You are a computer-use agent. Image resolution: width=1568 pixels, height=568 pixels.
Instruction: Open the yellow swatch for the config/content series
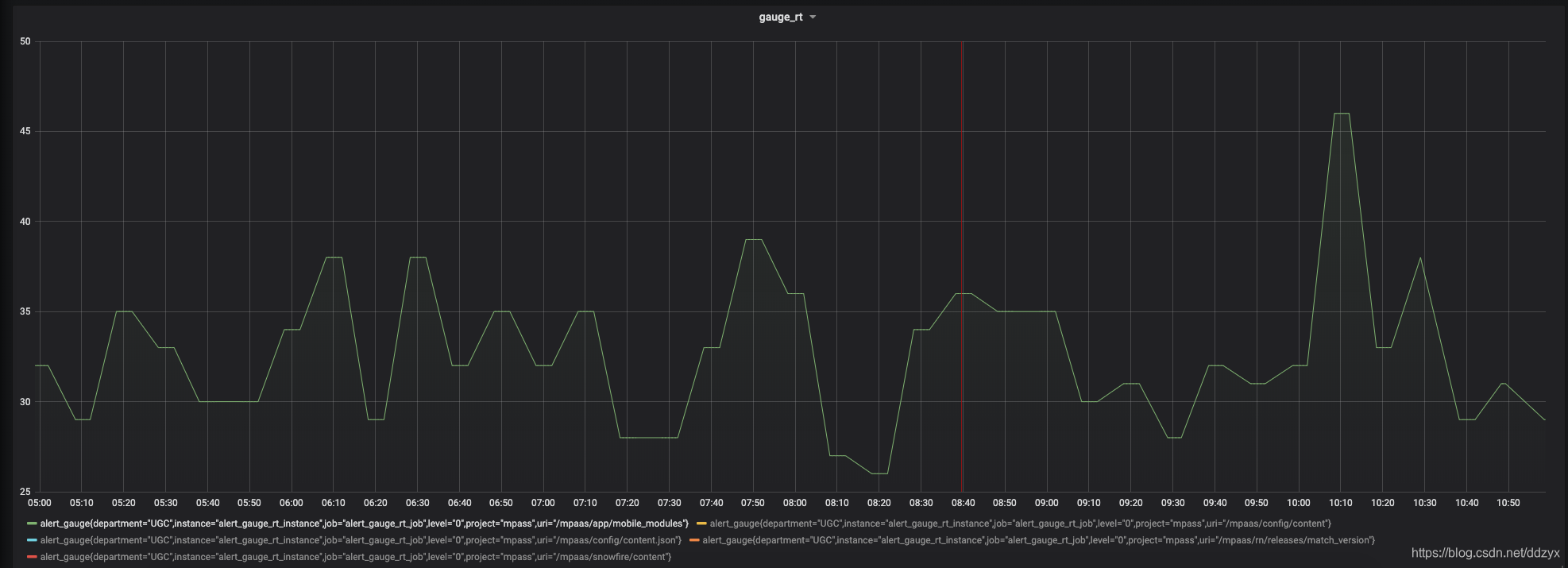(701, 524)
